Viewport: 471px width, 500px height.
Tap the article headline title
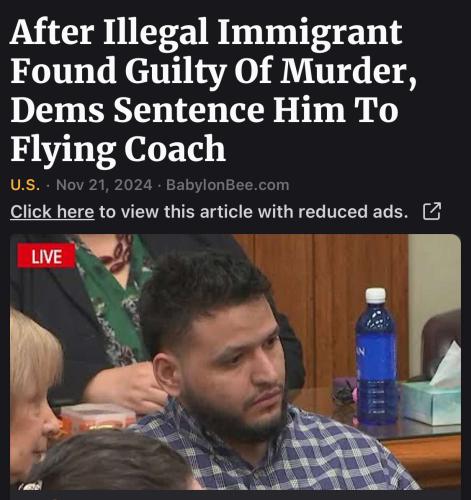pyautogui.click(x=213, y=89)
